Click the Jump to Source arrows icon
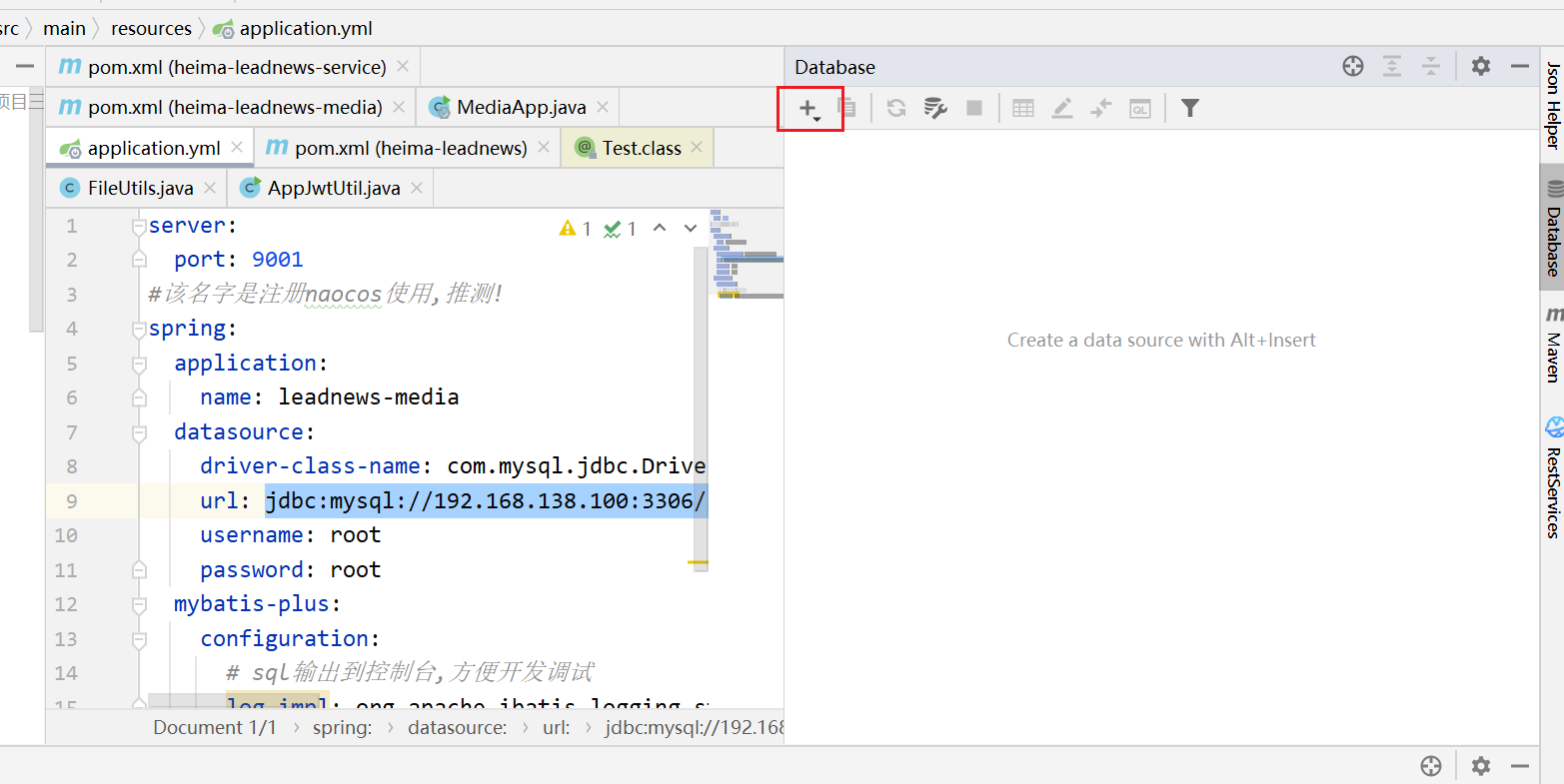1564x784 pixels. 1101,108
